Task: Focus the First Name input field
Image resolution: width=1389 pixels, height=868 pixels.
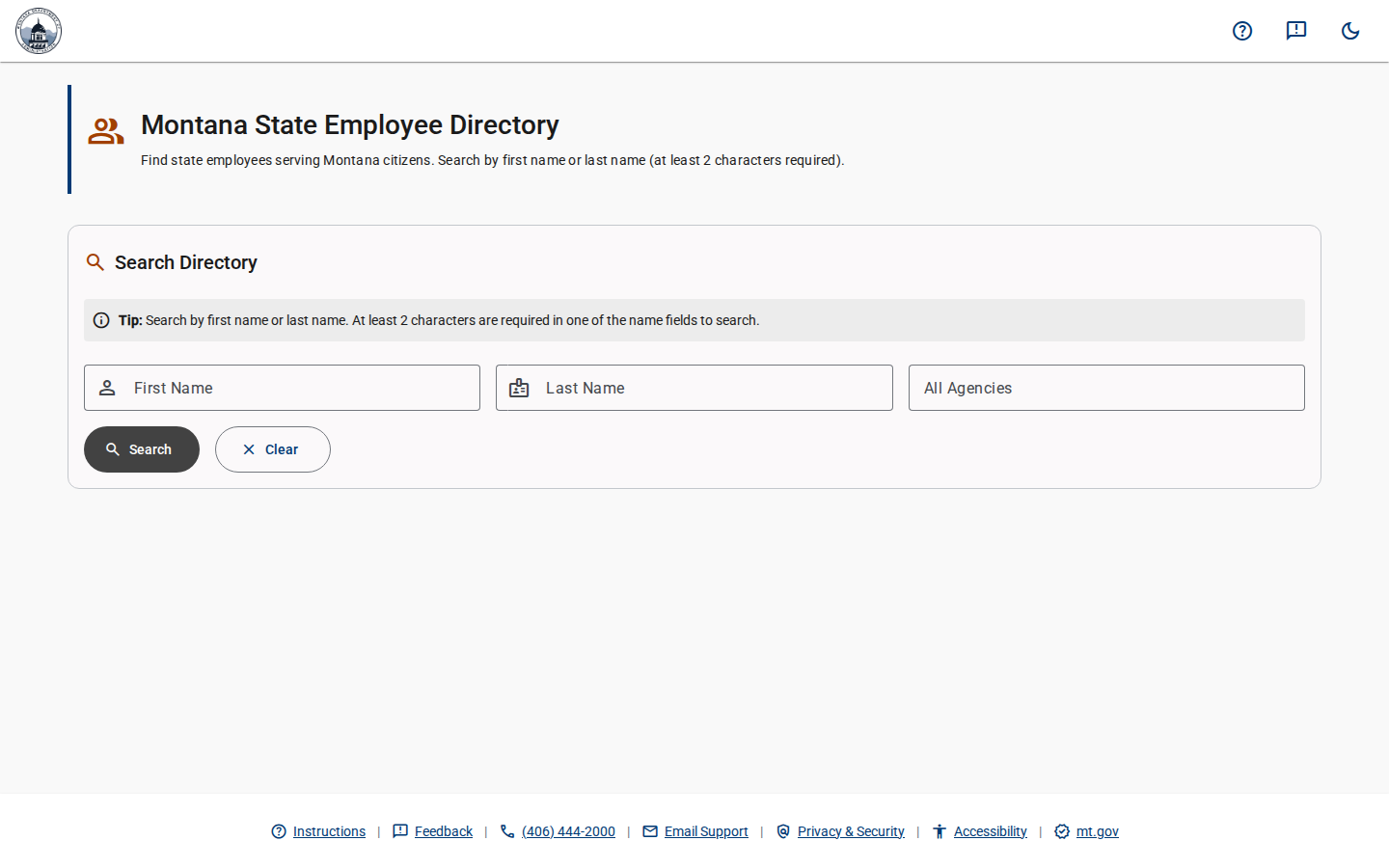Action: coord(282,388)
